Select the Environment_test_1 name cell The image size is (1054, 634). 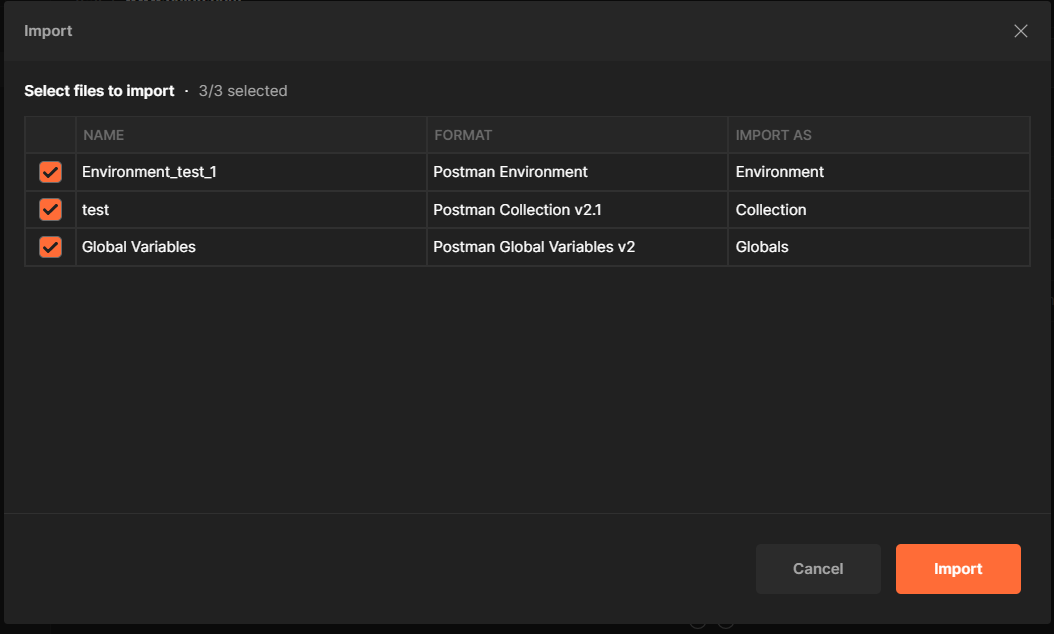pyautogui.click(x=251, y=172)
